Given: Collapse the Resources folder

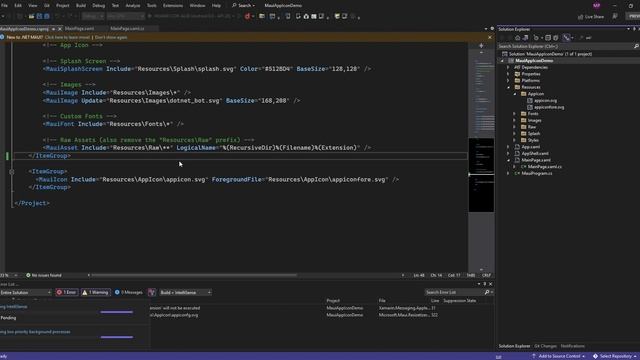Looking at the screenshot, I should click(x=508, y=87).
